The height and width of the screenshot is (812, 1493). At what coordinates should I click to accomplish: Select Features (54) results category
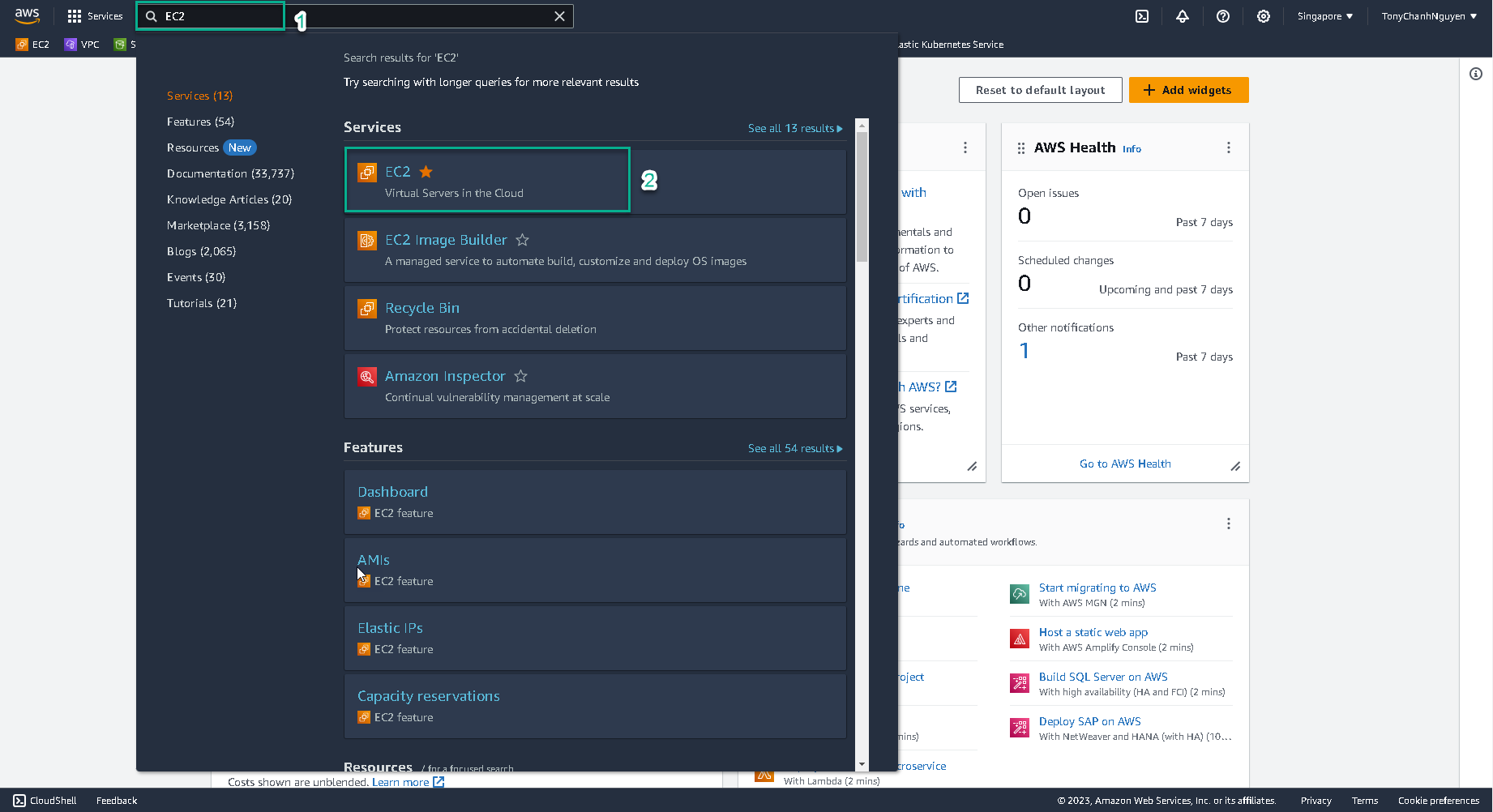tap(200, 122)
